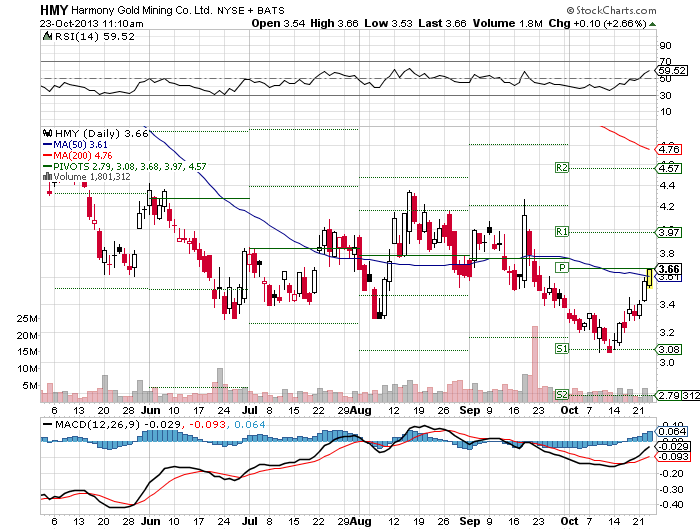The height and width of the screenshot is (530, 700).
Task: Click the HMY (Daily) 3.66 legend text
Action: coord(101,133)
